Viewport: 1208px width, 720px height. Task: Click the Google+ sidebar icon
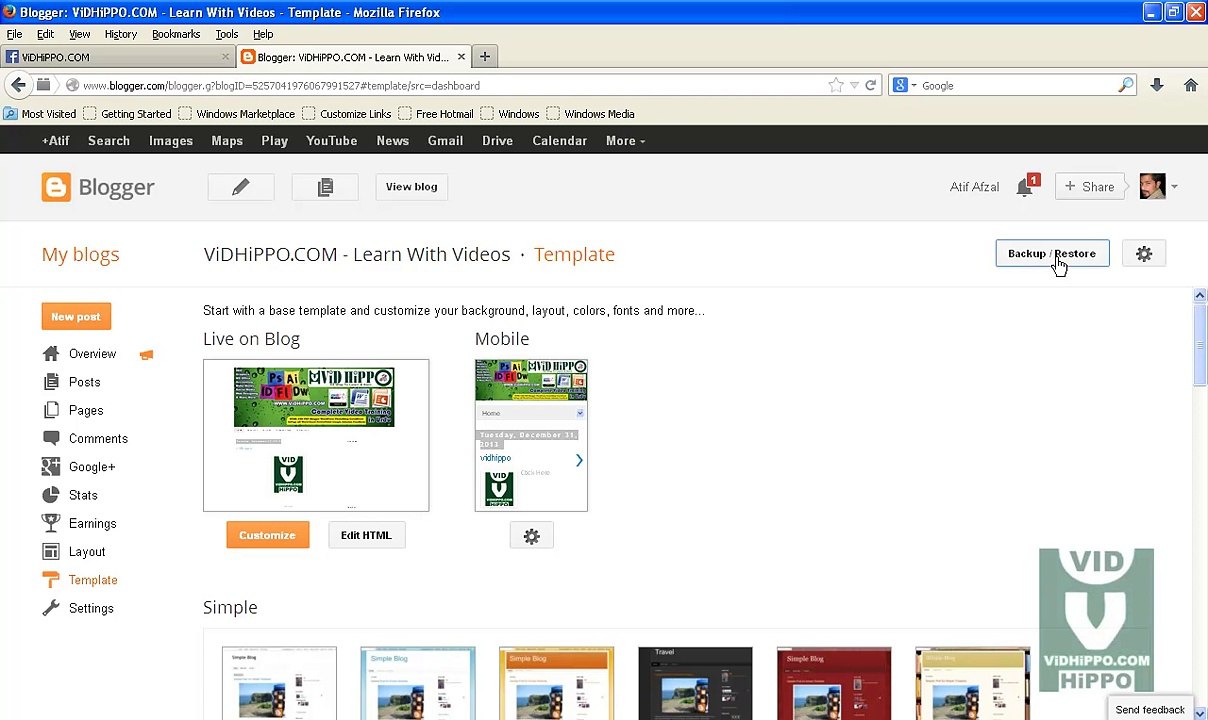pyautogui.click(x=51, y=467)
